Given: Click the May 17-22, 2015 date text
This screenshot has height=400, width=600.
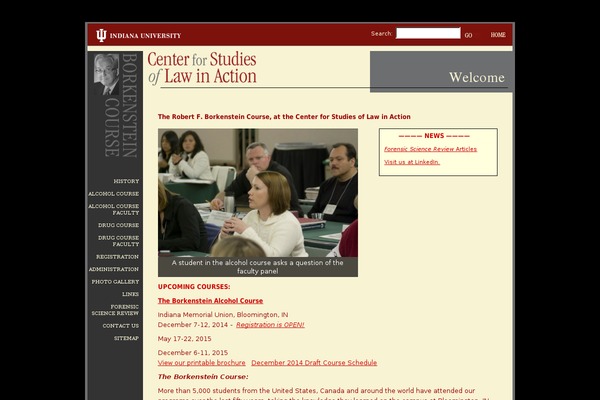Looking at the screenshot, I should tap(184, 339).
